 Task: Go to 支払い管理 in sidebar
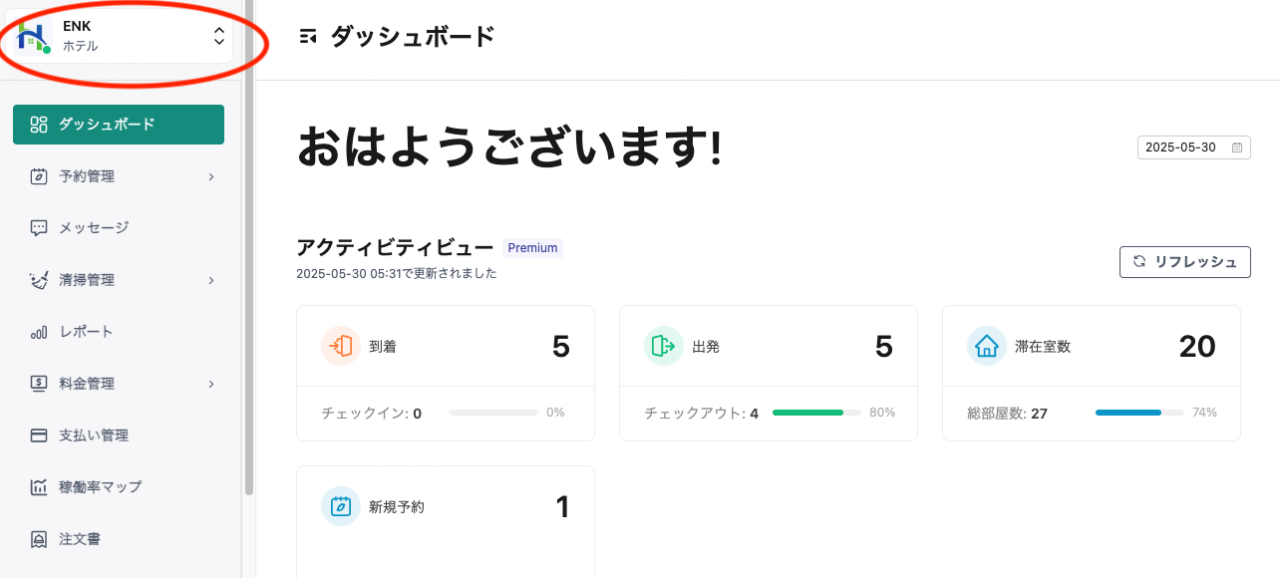[x=93, y=435]
